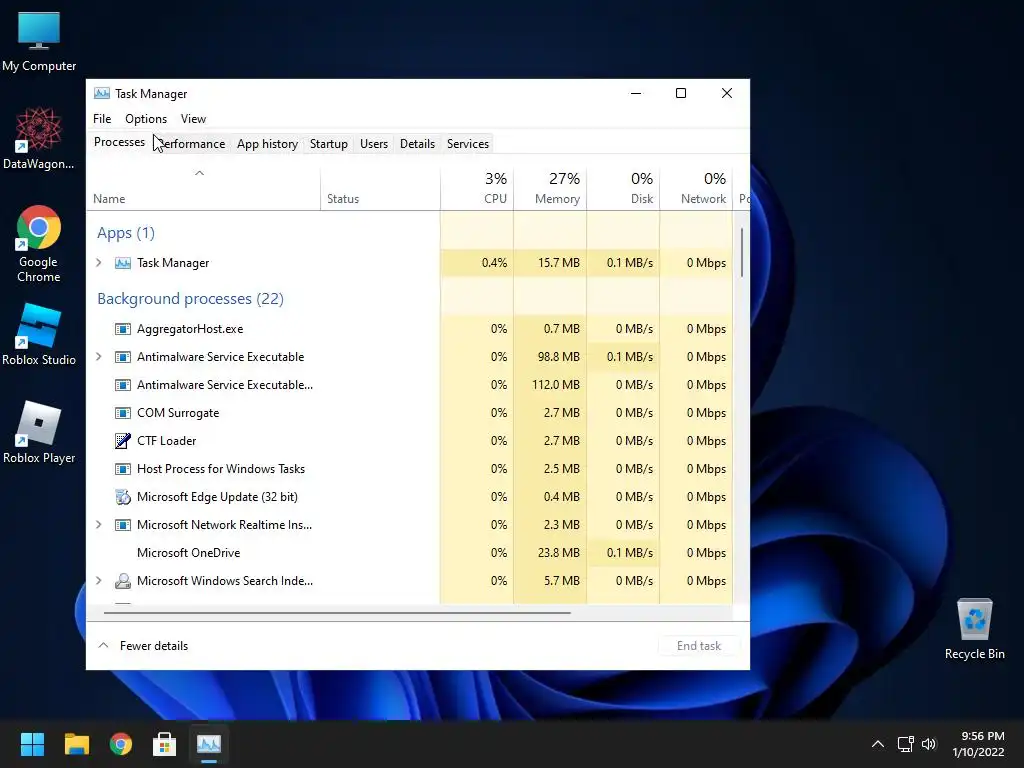Click the horizontal scrollbar under process list
This screenshot has width=1024, height=768.
[337, 613]
